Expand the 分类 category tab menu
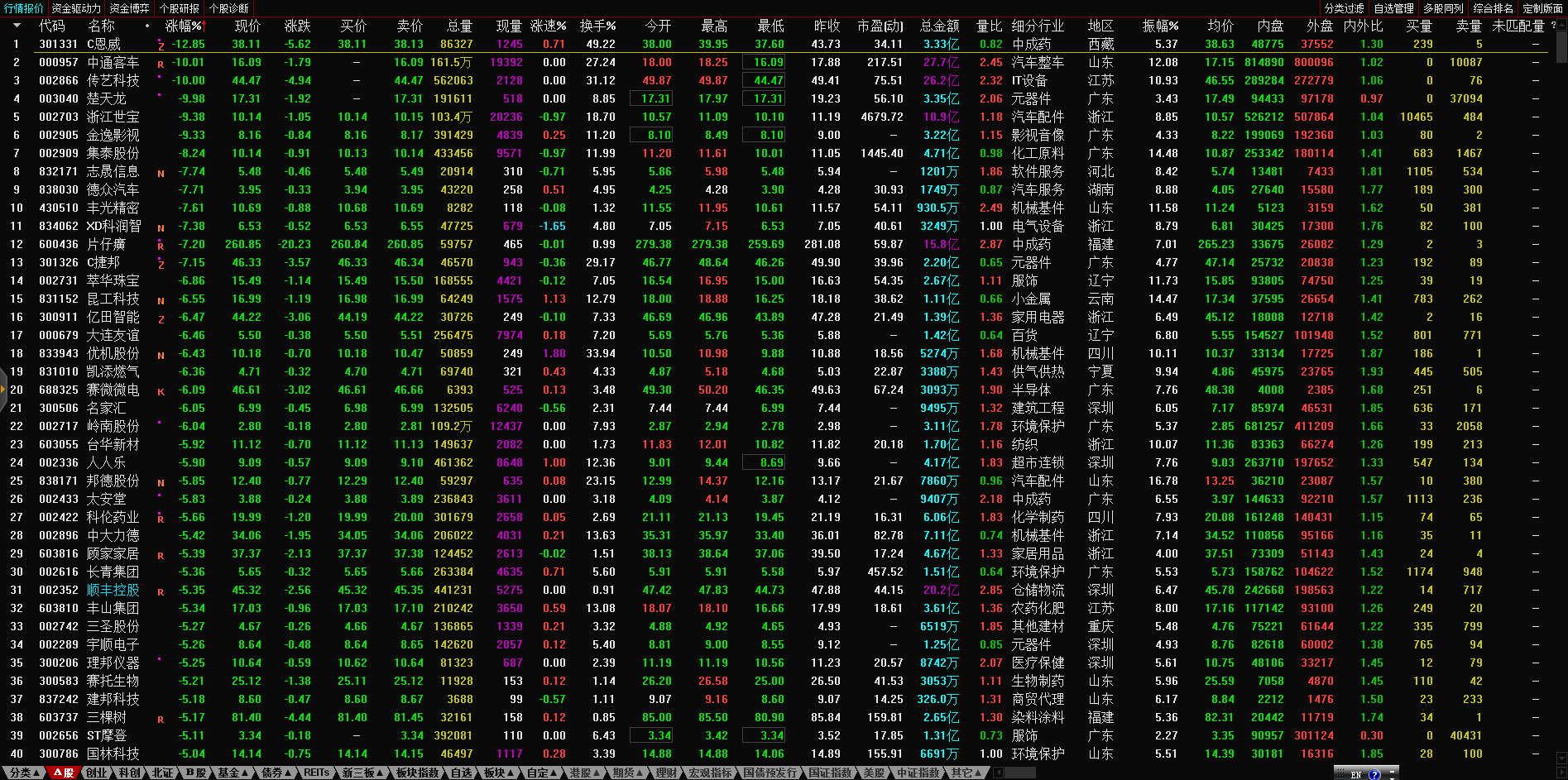 24,773
